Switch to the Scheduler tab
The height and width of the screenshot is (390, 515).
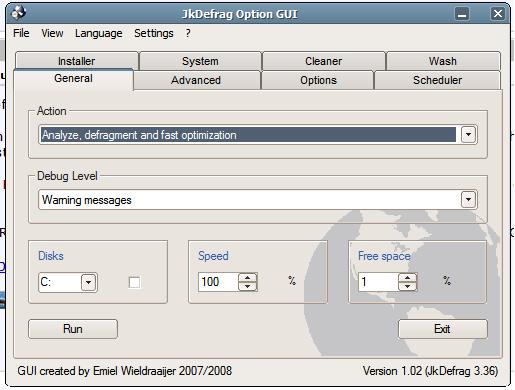[437, 80]
